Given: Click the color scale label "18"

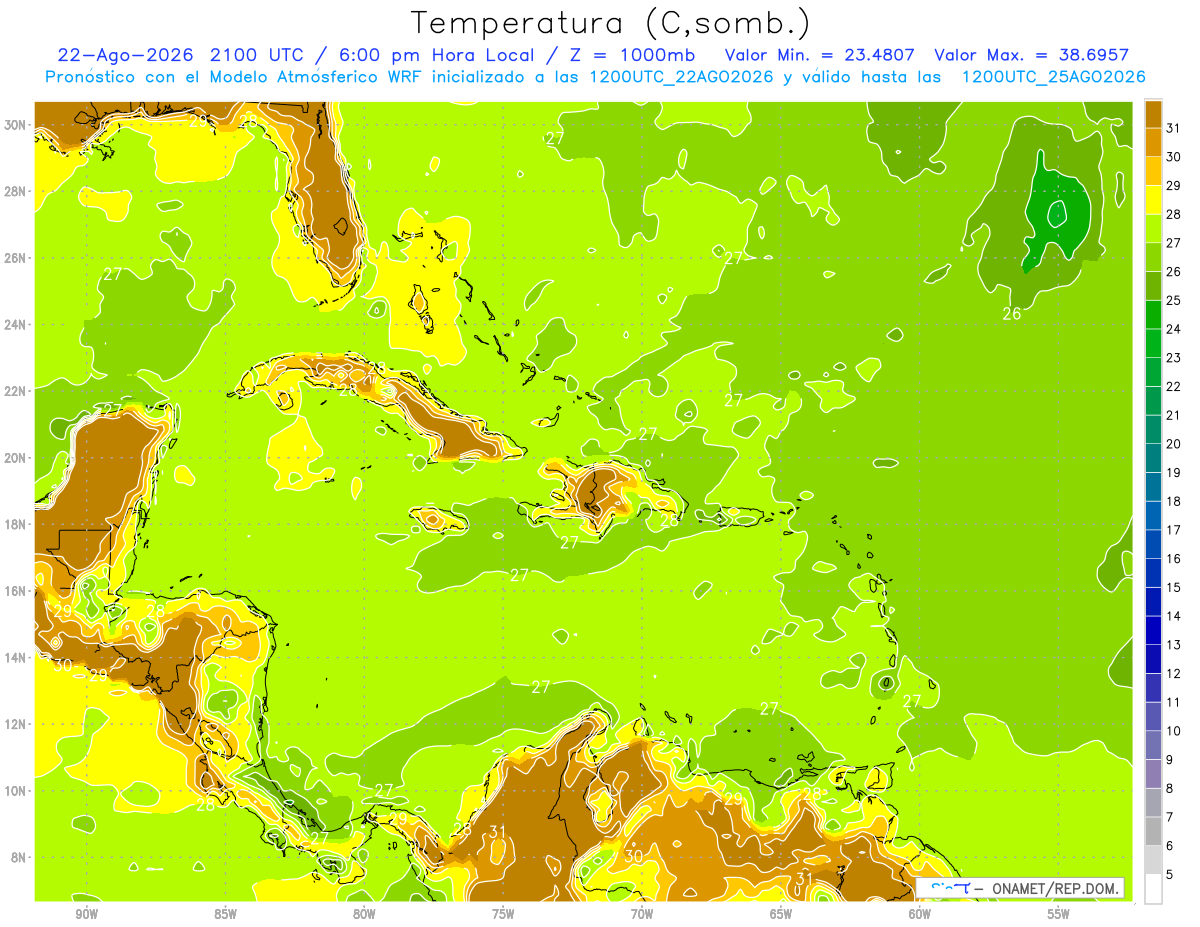Looking at the screenshot, I should click(1174, 501).
